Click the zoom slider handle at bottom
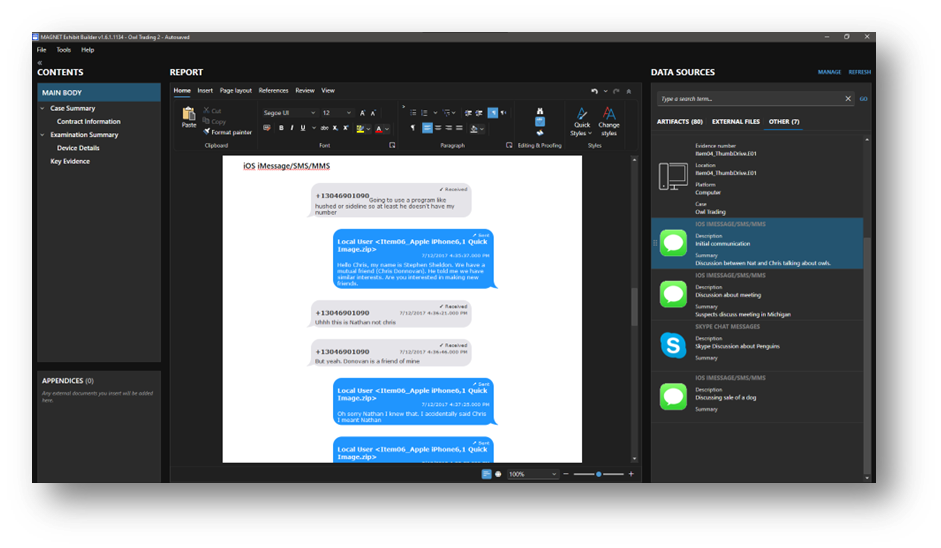Viewport: 941px width, 548px height. click(598, 474)
